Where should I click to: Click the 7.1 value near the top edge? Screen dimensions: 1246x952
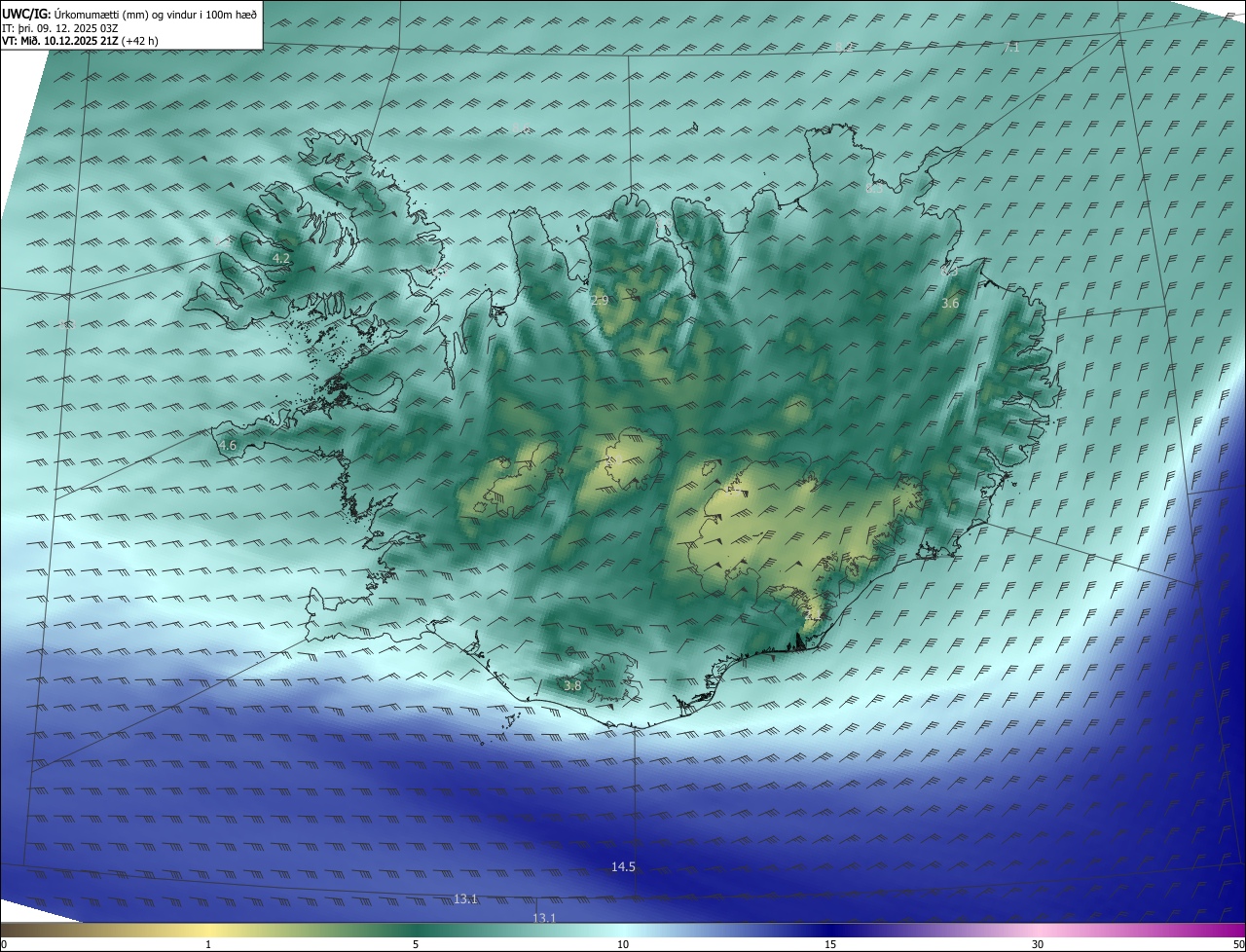coord(1011,47)
